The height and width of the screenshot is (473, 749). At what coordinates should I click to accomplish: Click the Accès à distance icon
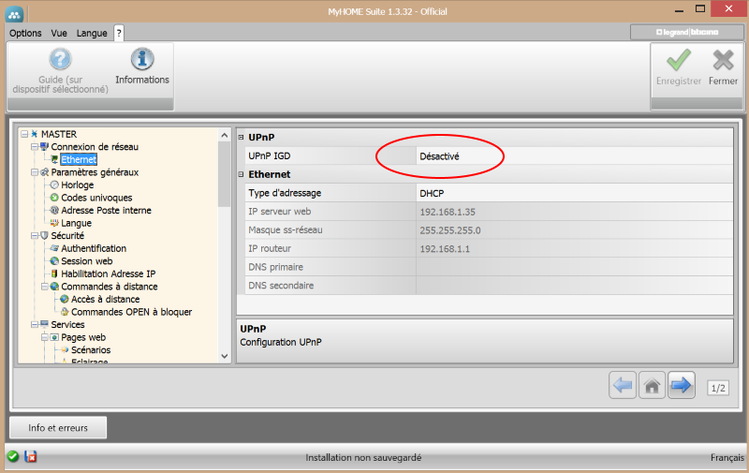64,299
